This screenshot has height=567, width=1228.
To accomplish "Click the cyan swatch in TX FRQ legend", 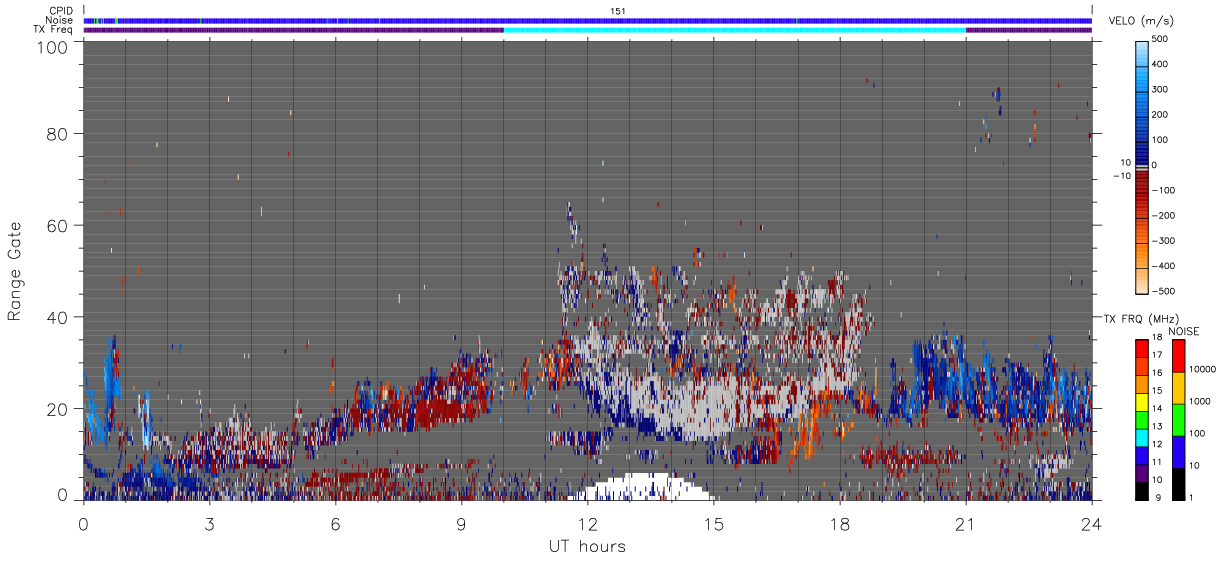I will pyautogui.click(x=1141, y=440).
